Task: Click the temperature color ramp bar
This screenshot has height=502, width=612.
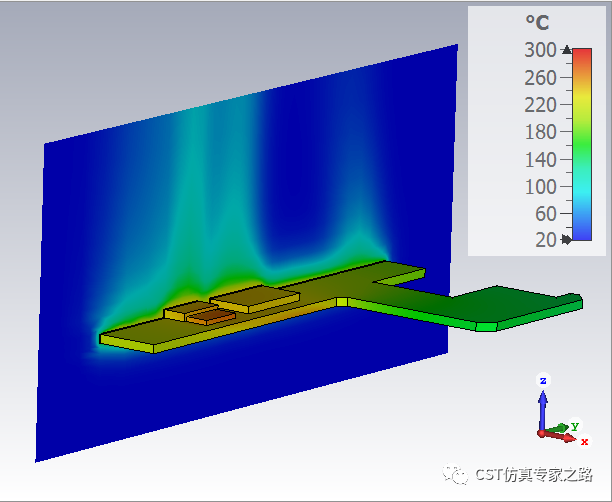Action: click(x=582, y=144)
